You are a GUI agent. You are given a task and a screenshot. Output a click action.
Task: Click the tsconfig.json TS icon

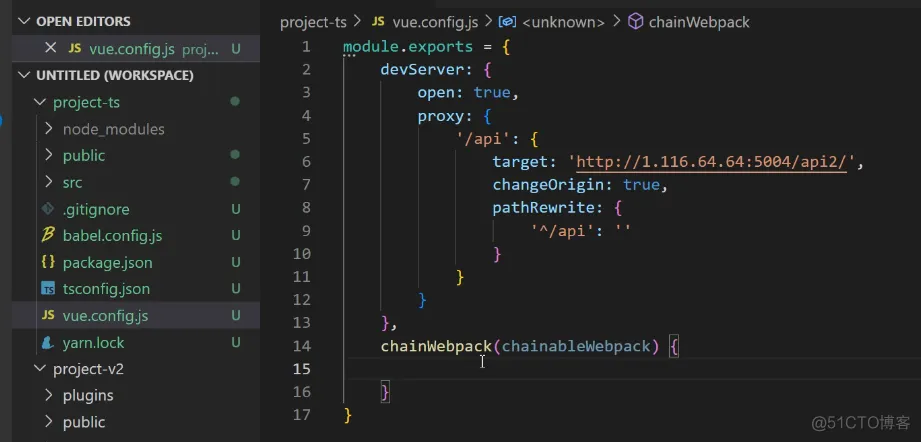click(x=48, y=289)
